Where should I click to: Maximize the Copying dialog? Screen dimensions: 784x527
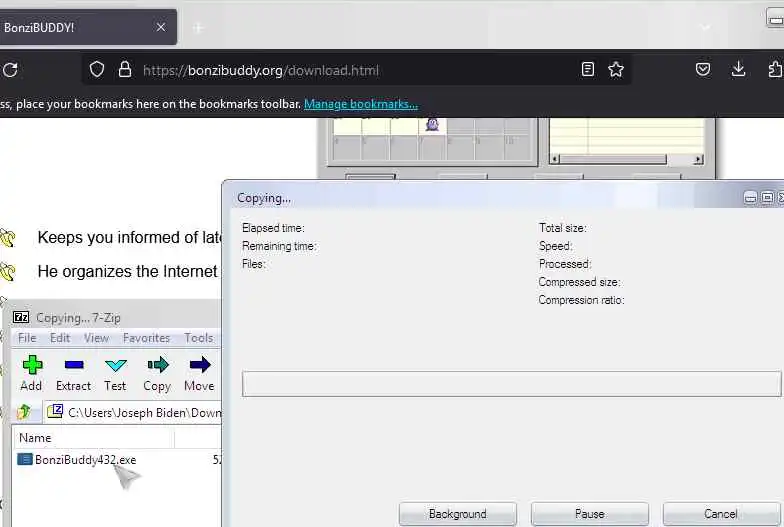pyautogui.click(x=767, y=198)
